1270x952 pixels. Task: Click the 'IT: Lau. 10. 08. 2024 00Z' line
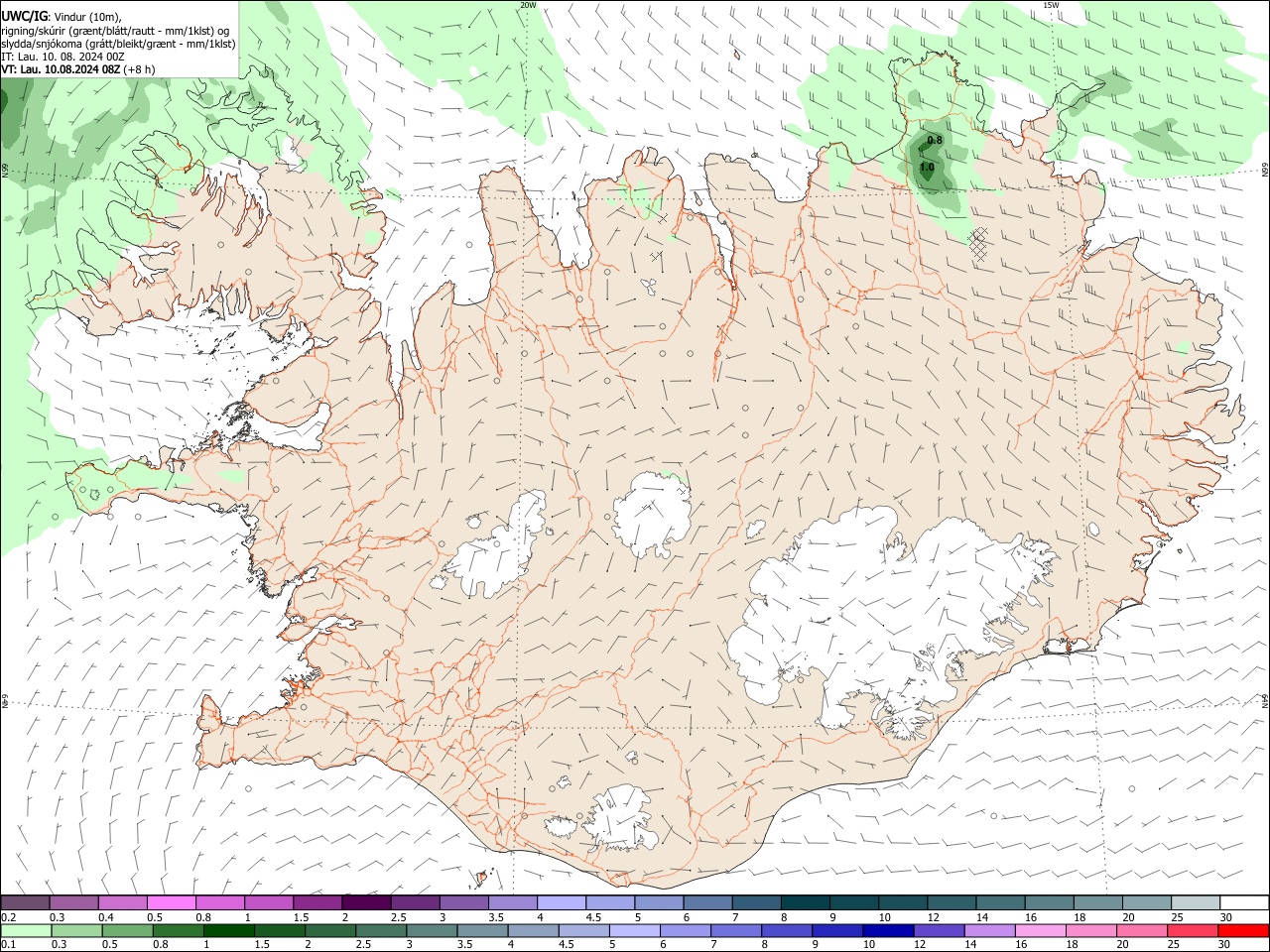(x=63, y=57)
